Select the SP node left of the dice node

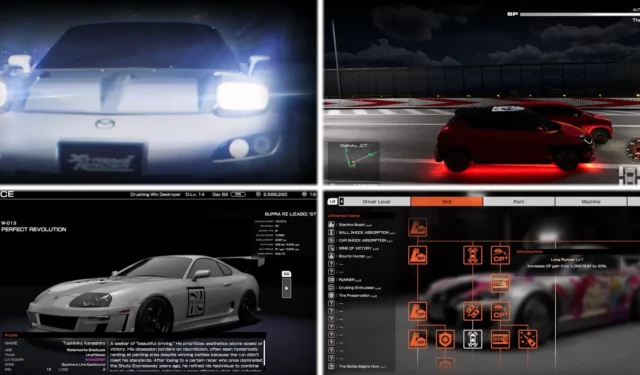pyautogui.click(x=418, y=311)
